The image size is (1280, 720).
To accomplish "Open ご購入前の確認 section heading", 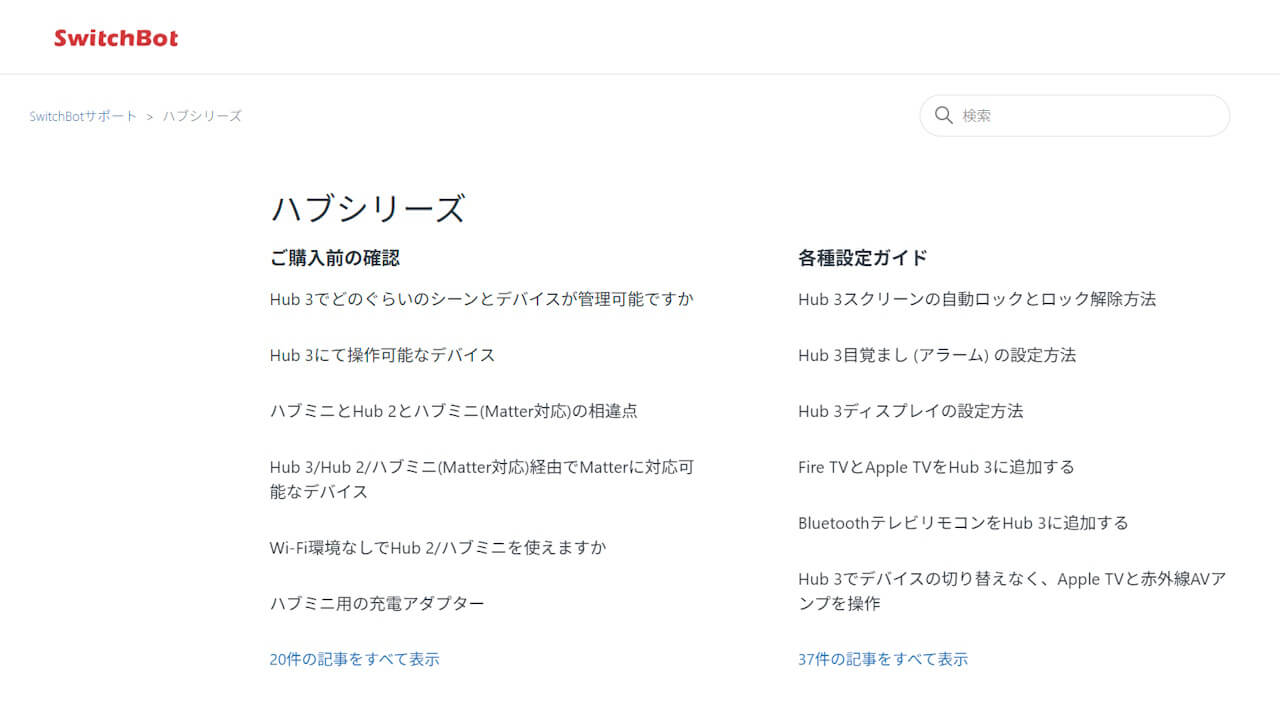I will [x=335, y=258].
